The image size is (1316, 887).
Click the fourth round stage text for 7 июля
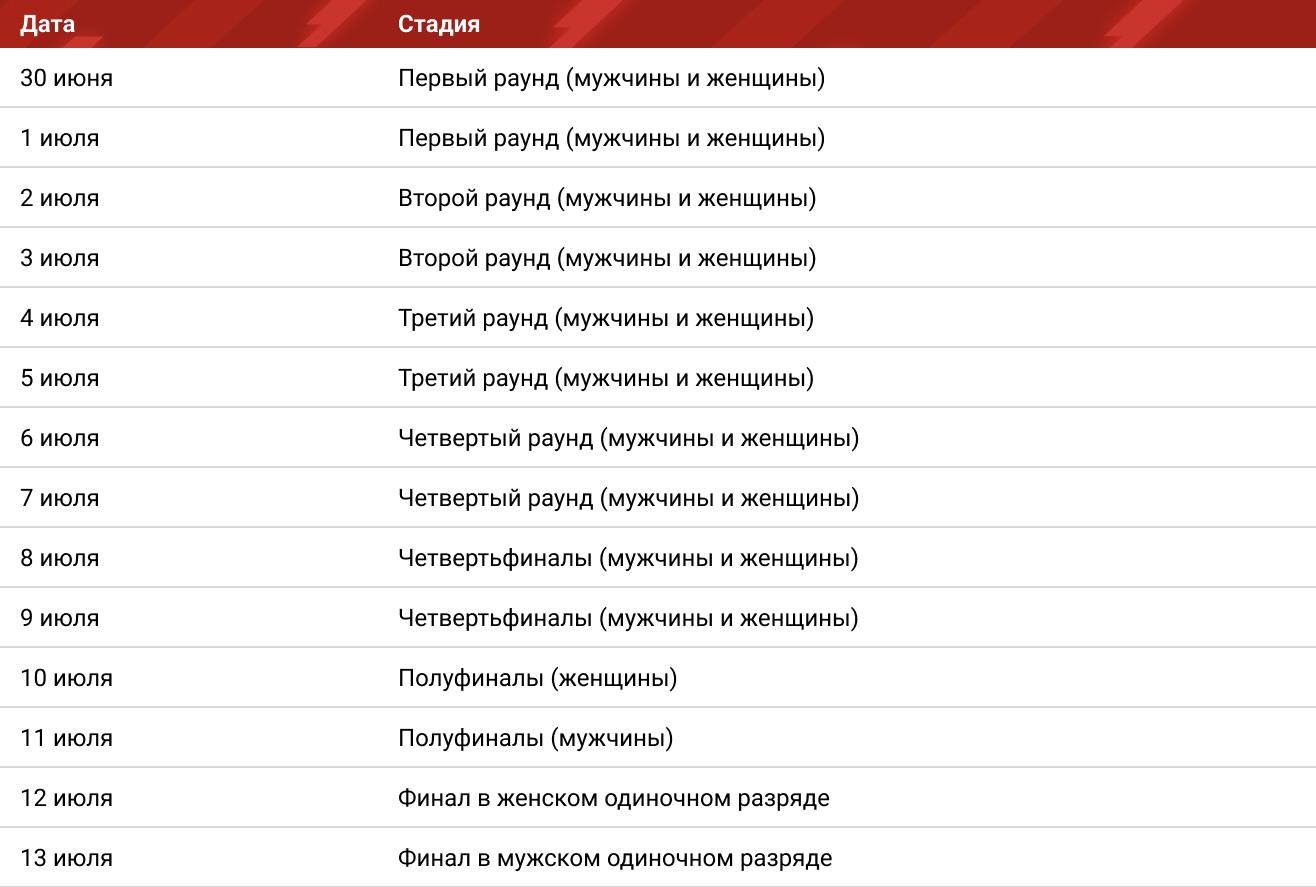pos(628,498)
